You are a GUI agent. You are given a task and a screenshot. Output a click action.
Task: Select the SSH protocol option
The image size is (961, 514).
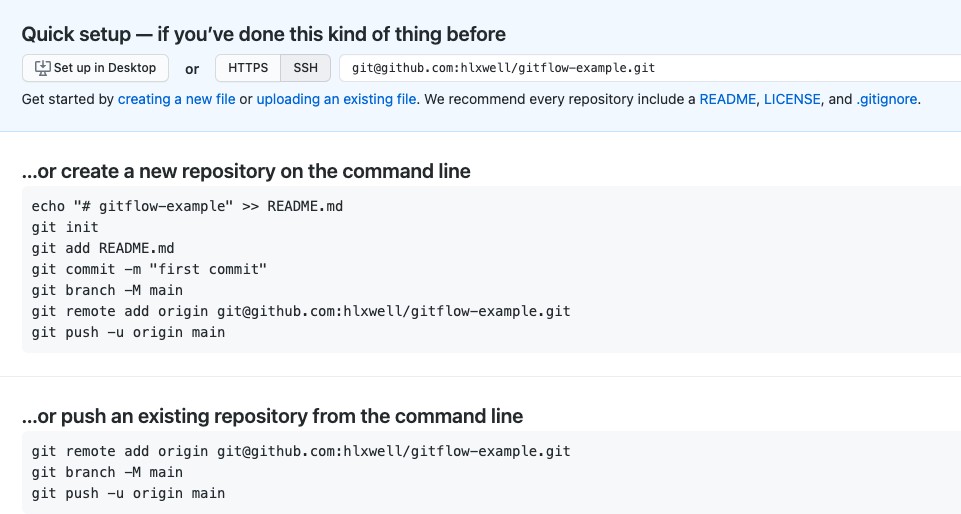[305, 68]
